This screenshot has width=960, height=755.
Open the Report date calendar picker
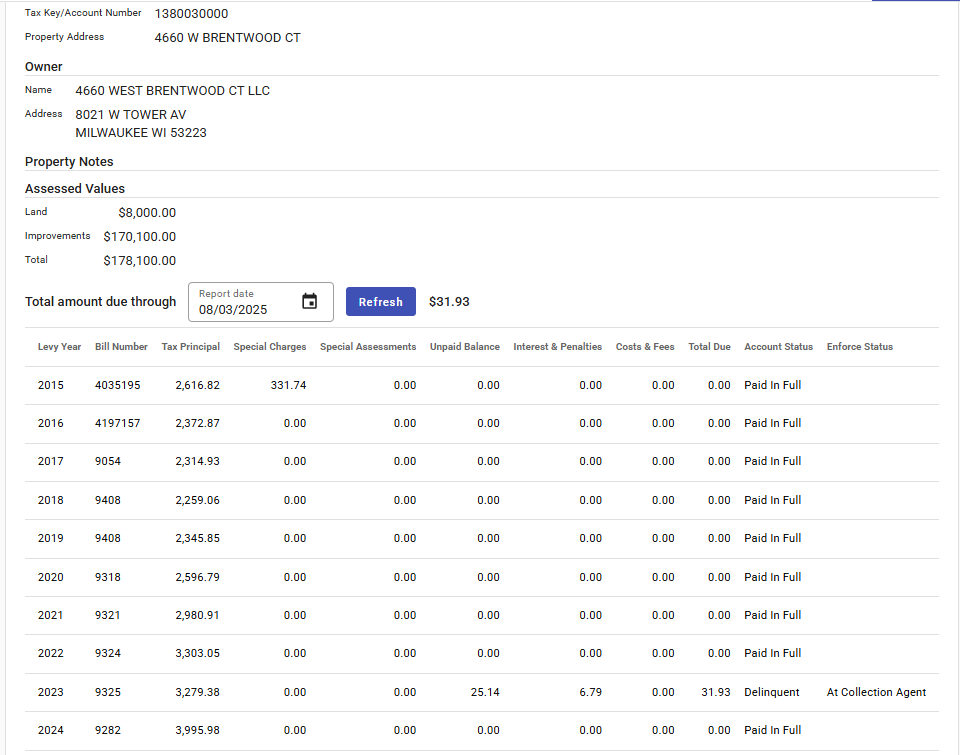click(x=310, y=302)
